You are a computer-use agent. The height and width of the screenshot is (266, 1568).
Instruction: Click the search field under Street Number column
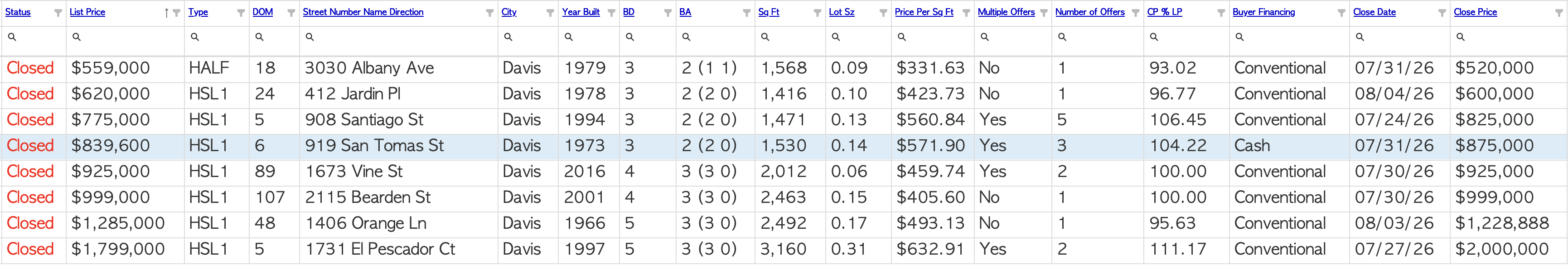[x=398, y=37]
